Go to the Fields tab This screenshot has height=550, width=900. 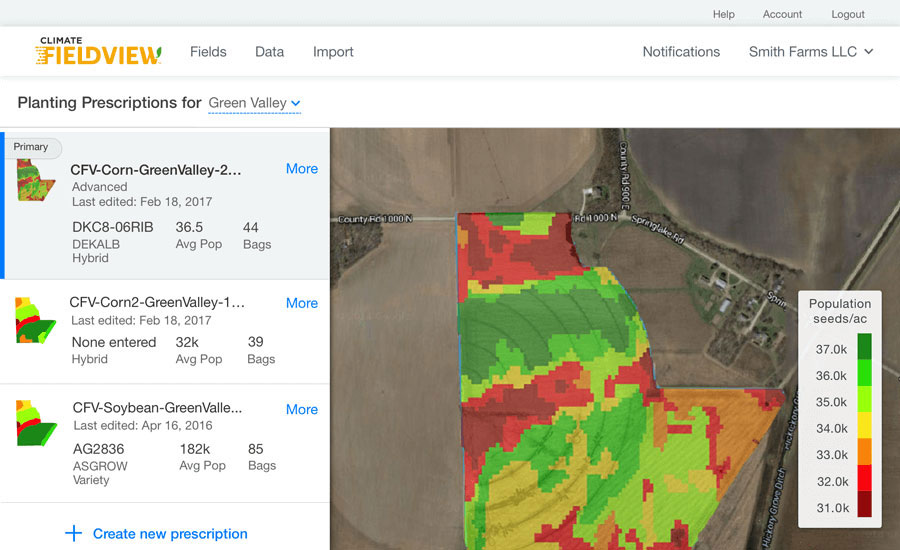208,52
